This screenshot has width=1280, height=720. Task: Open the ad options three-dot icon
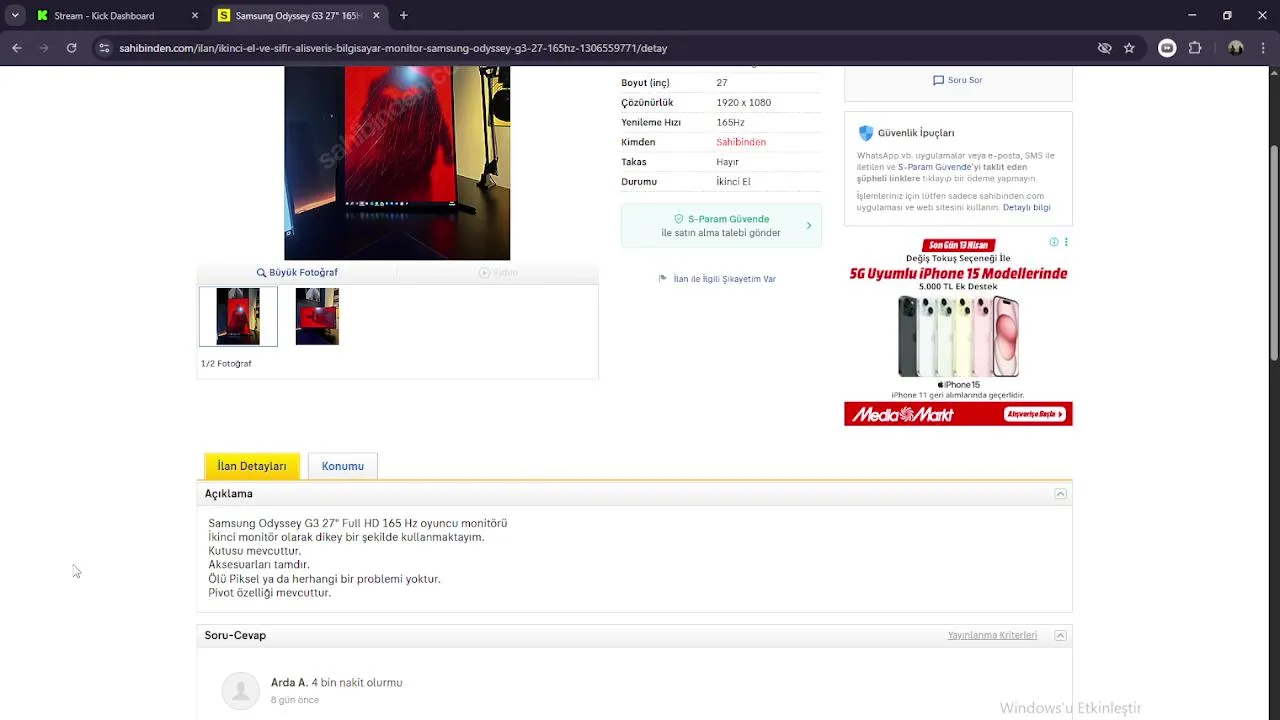pos(1066,242)
